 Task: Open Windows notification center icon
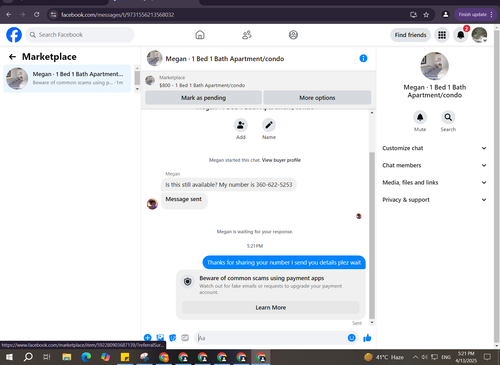[487, 357]
